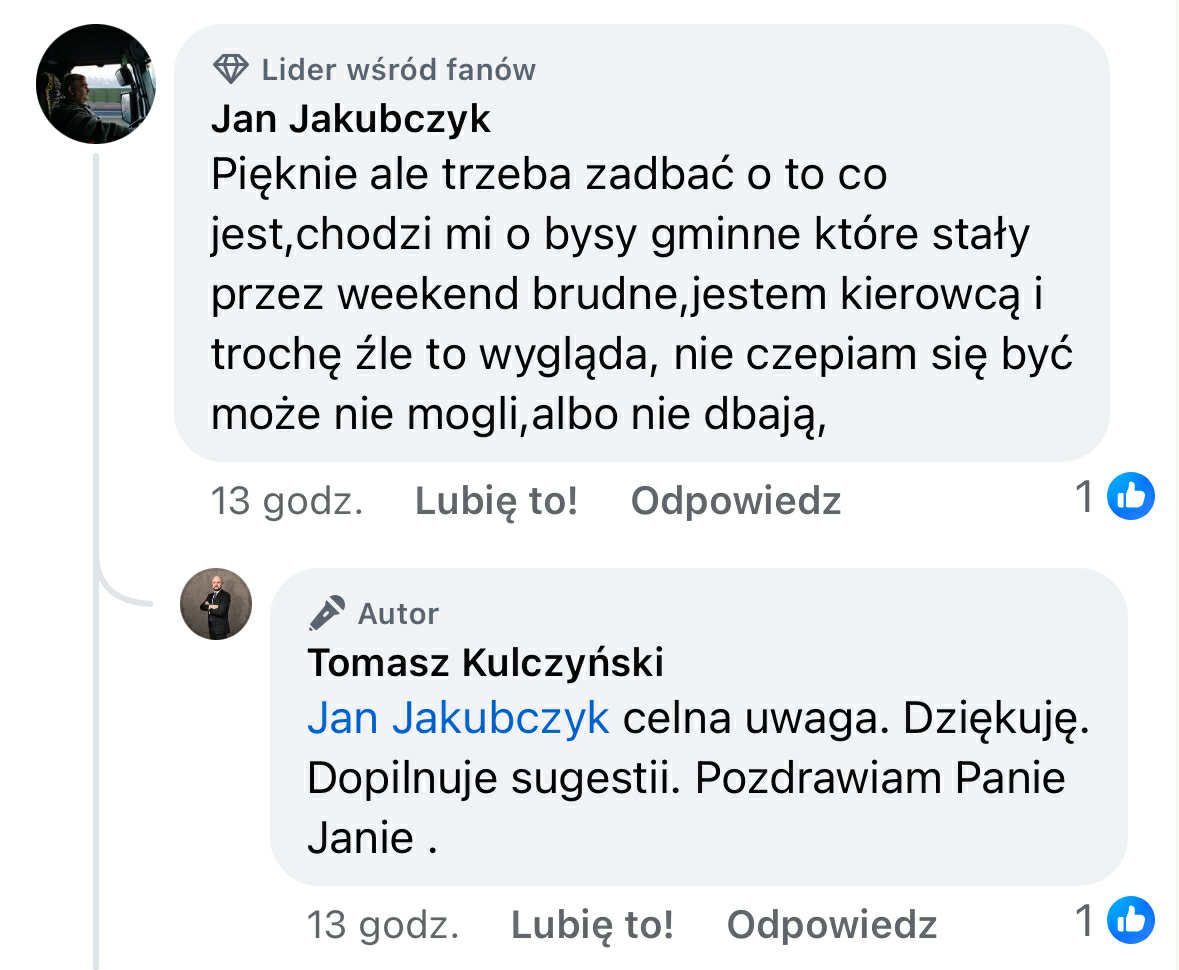Viewport: 1179px width, 970px height.
Task: Open the Tomasz Kulczyński author name
Action: point(485,662)
